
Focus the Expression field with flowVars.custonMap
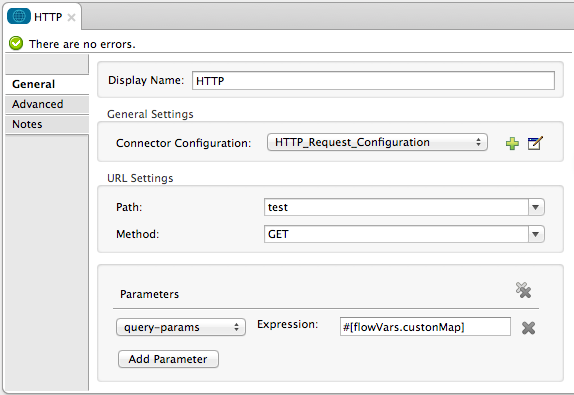(425, 327)
